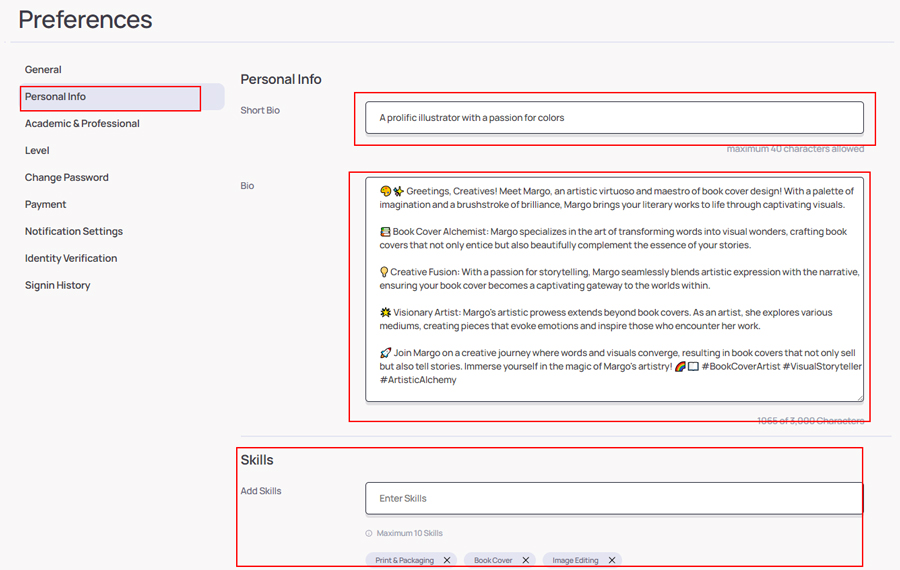Remove the Book Cover skill tag
This screenshot has height=570, width=900.
525,561
